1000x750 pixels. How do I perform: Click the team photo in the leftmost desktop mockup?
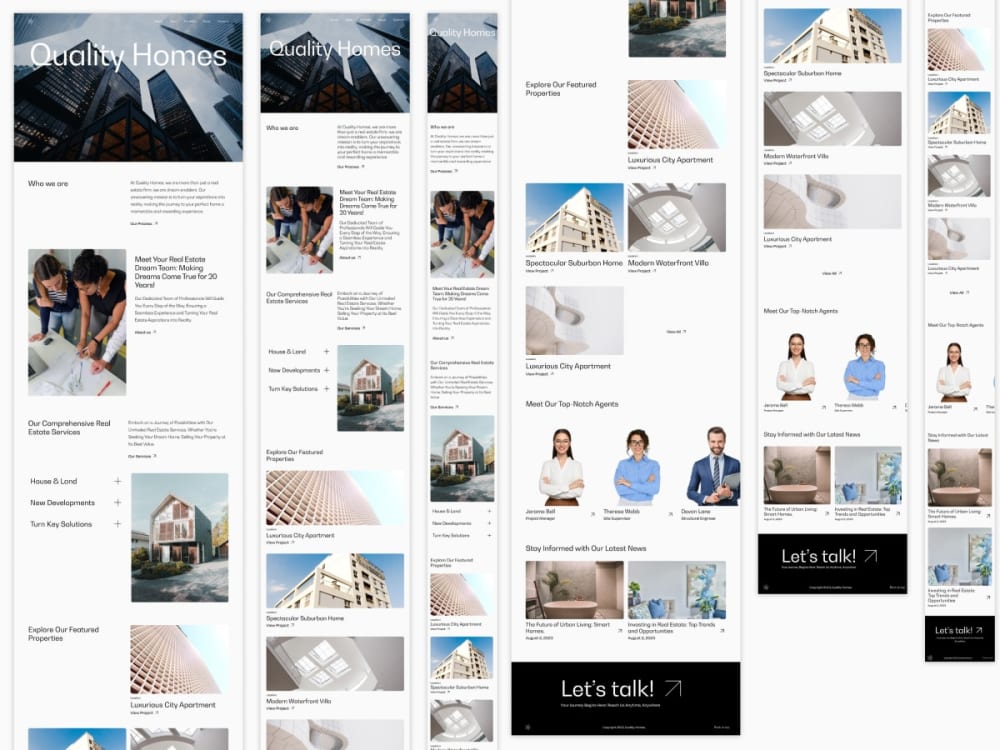(x=77, y=322)
